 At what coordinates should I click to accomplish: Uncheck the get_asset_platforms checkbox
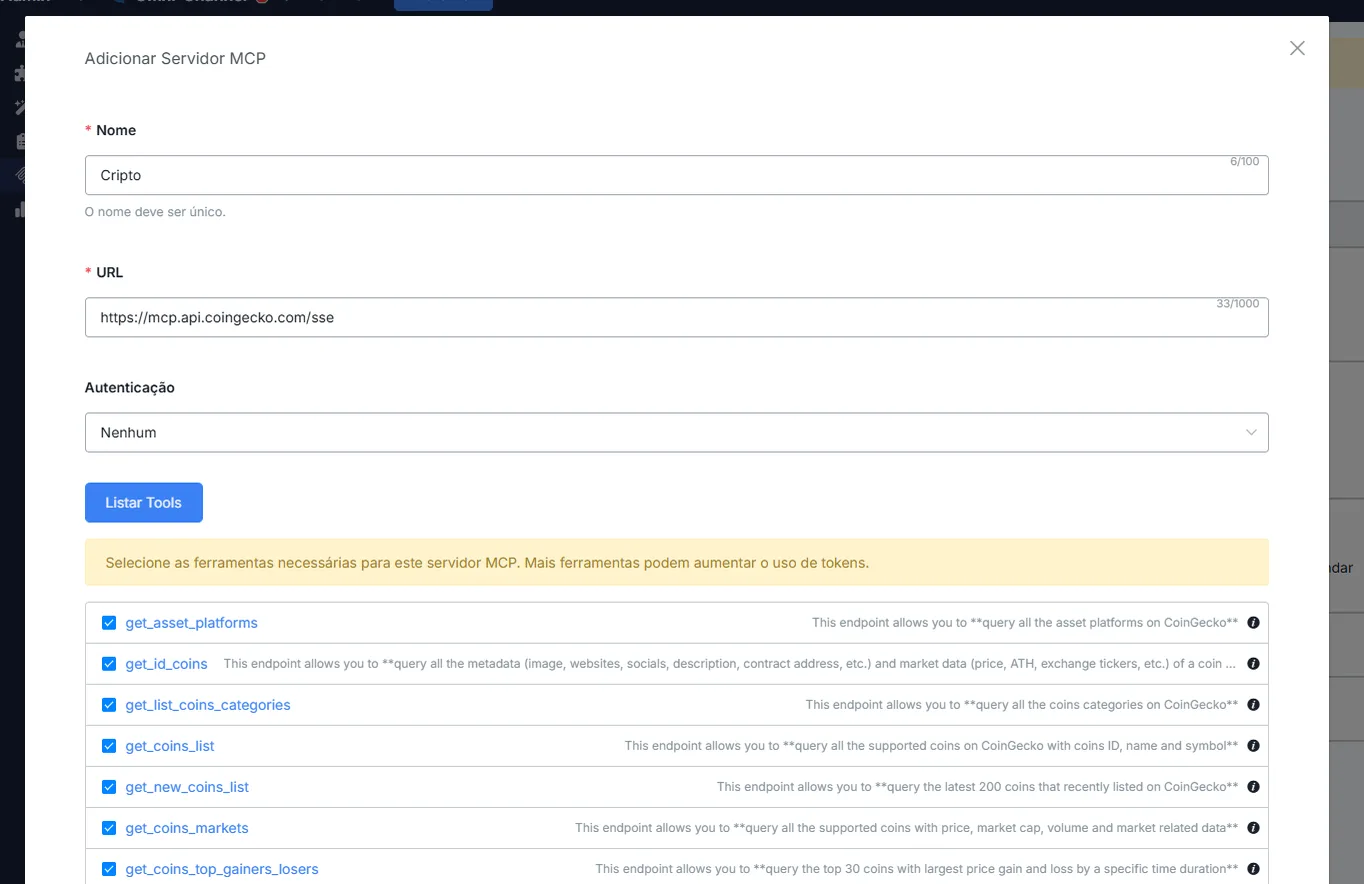tap(109, 623)
